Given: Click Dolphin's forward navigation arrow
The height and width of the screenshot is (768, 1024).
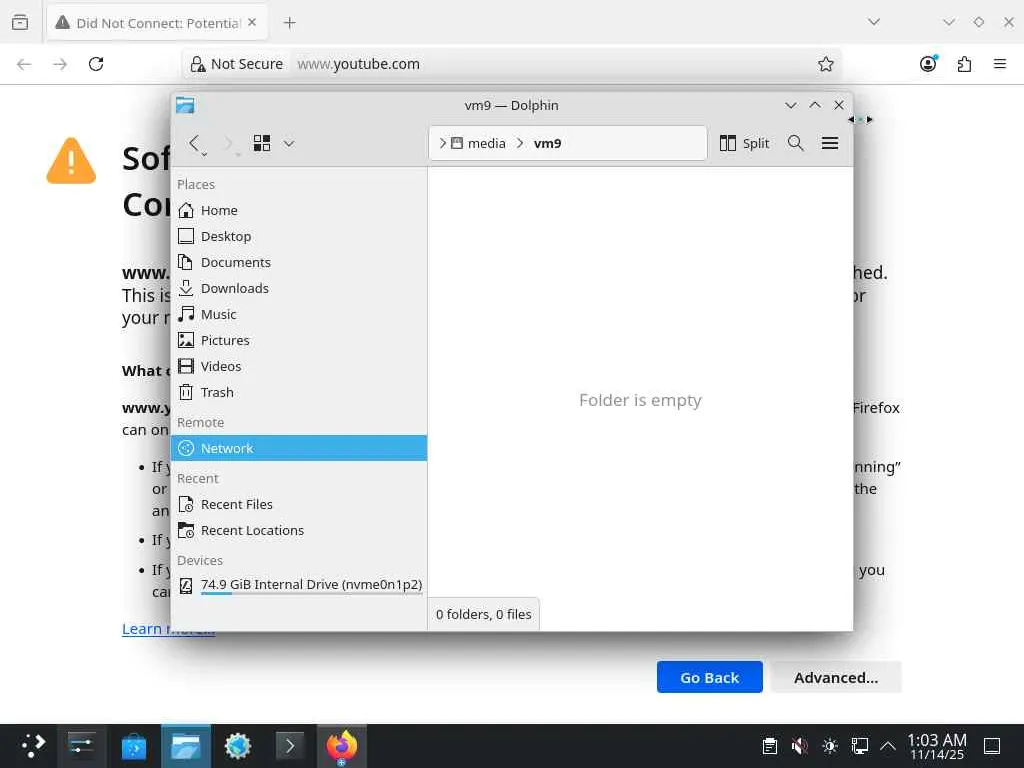Looking at the screenshot, I should pos(229,143).
